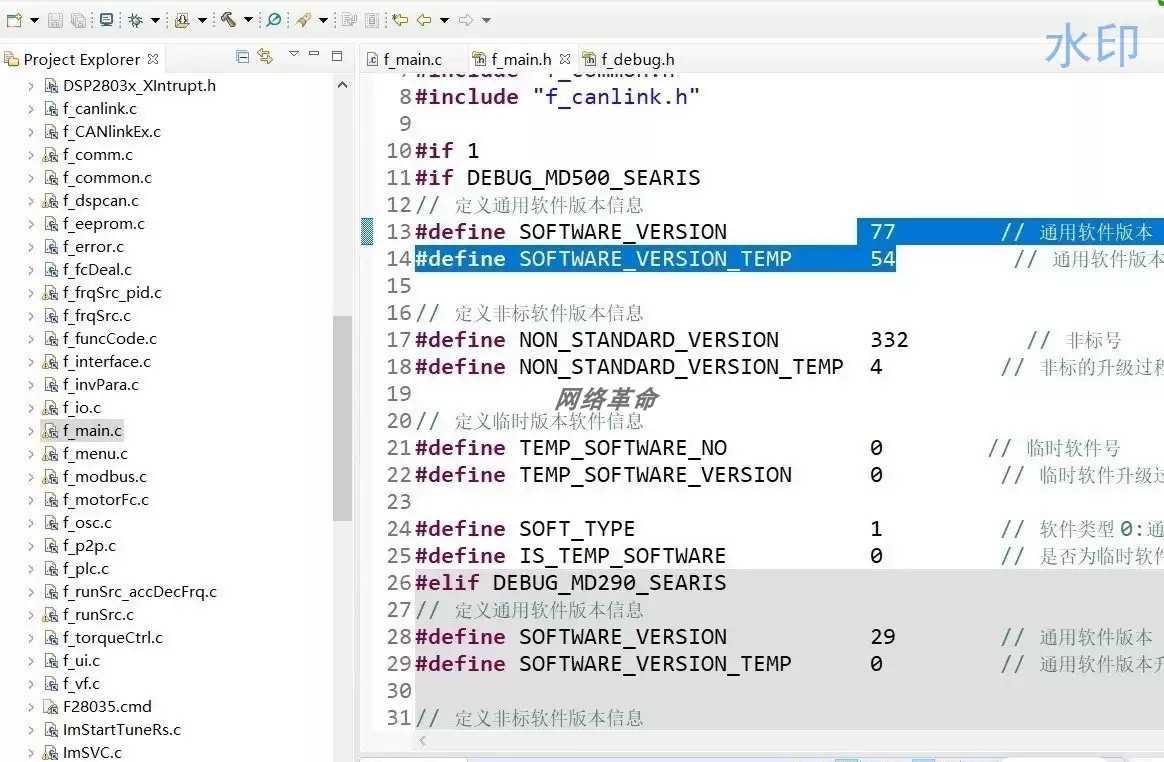The height and width of the screenshot is (762, 1164).
Task: Select f_plc.c in Project Explorer
Action: point(85,569)
